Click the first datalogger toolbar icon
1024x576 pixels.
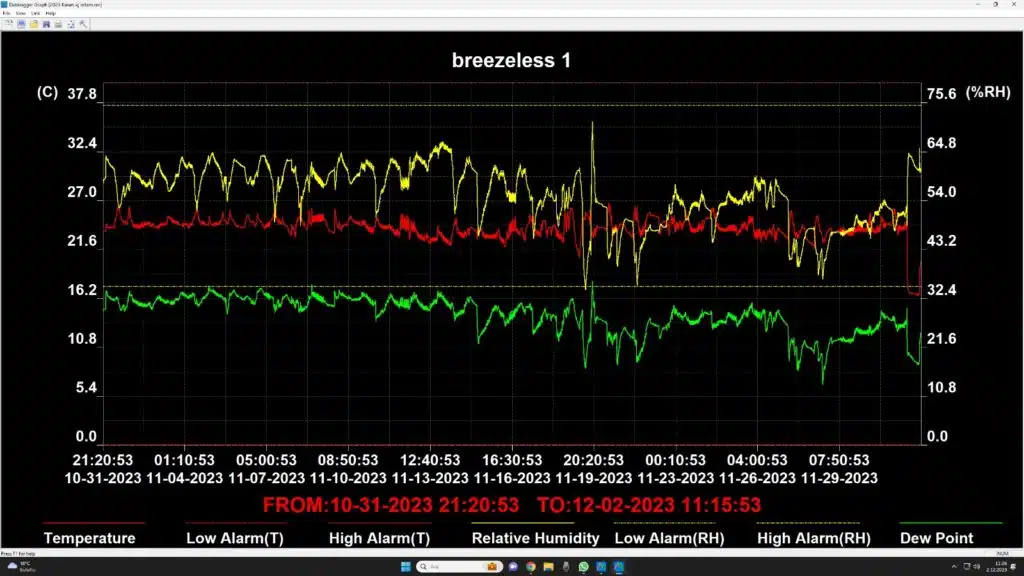point(8,24)
